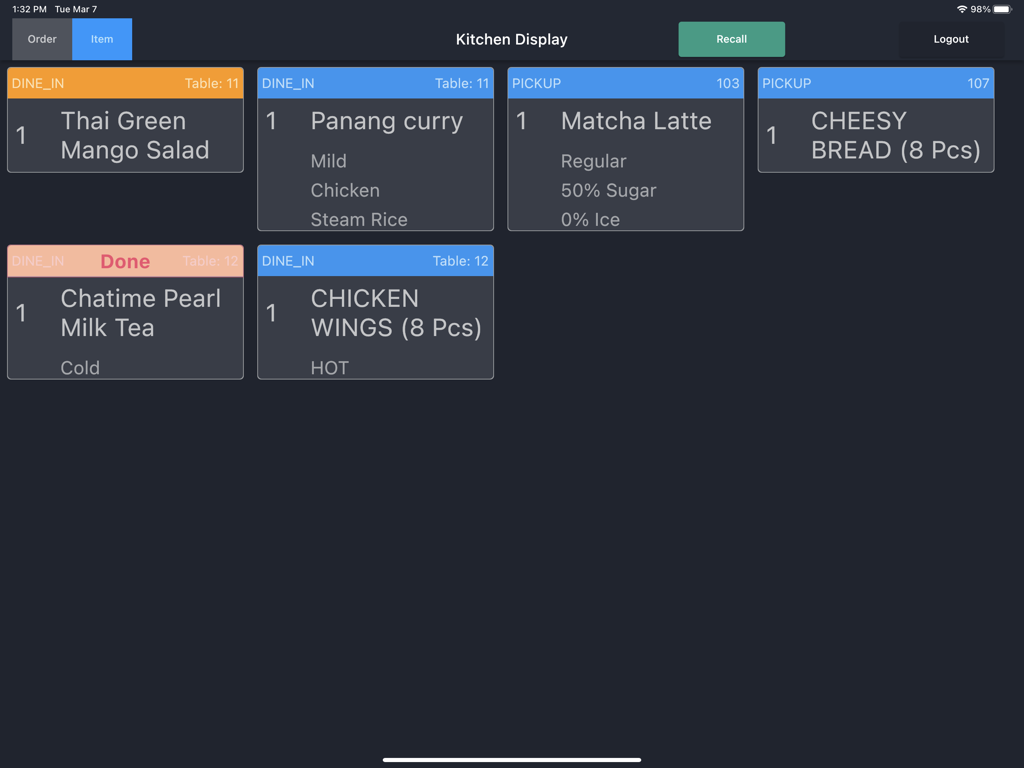
Task: Tap the CHEESY BREAD pickup ticket
Action: [x=875, y=135]
